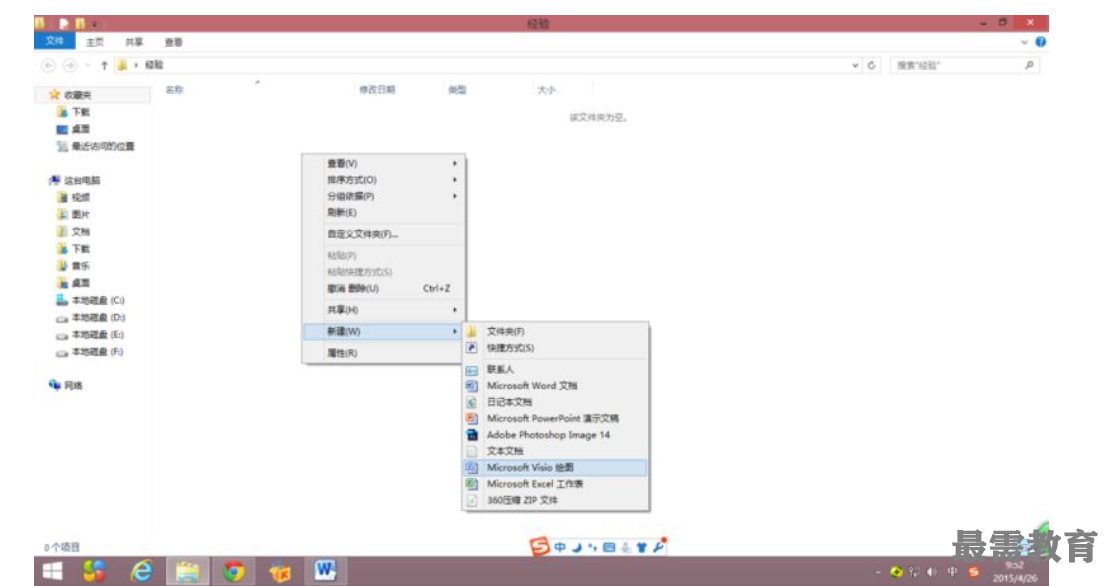Click the address bar path 经验
Screen dimensions: 1104x586
pos(153,65)
